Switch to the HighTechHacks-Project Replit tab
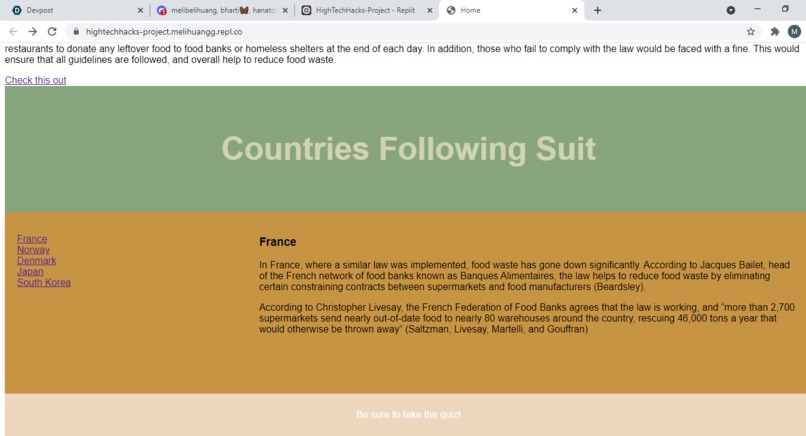 (x=366, y=10)
